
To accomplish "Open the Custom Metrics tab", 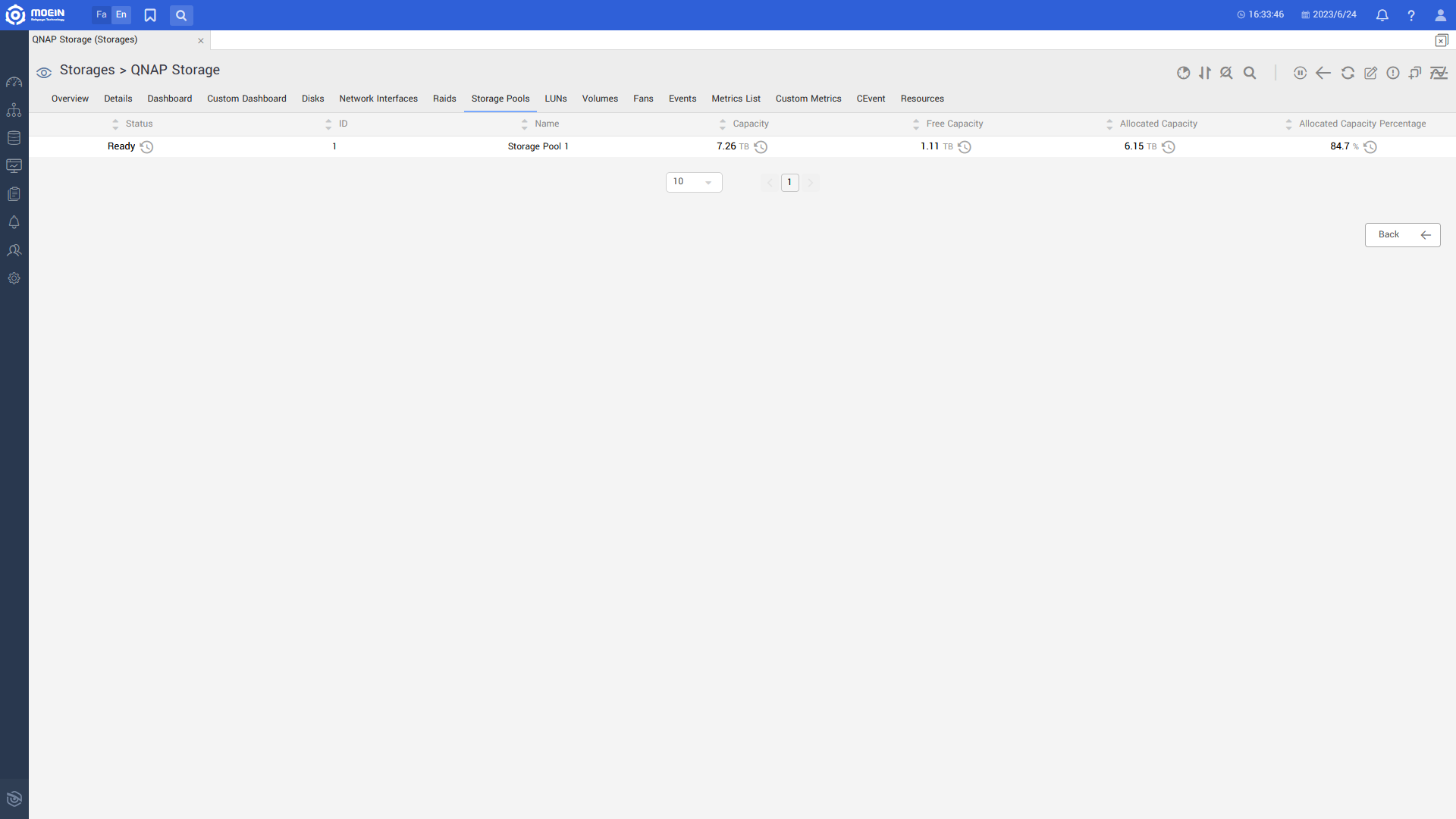I will click(x=808, y=99).
